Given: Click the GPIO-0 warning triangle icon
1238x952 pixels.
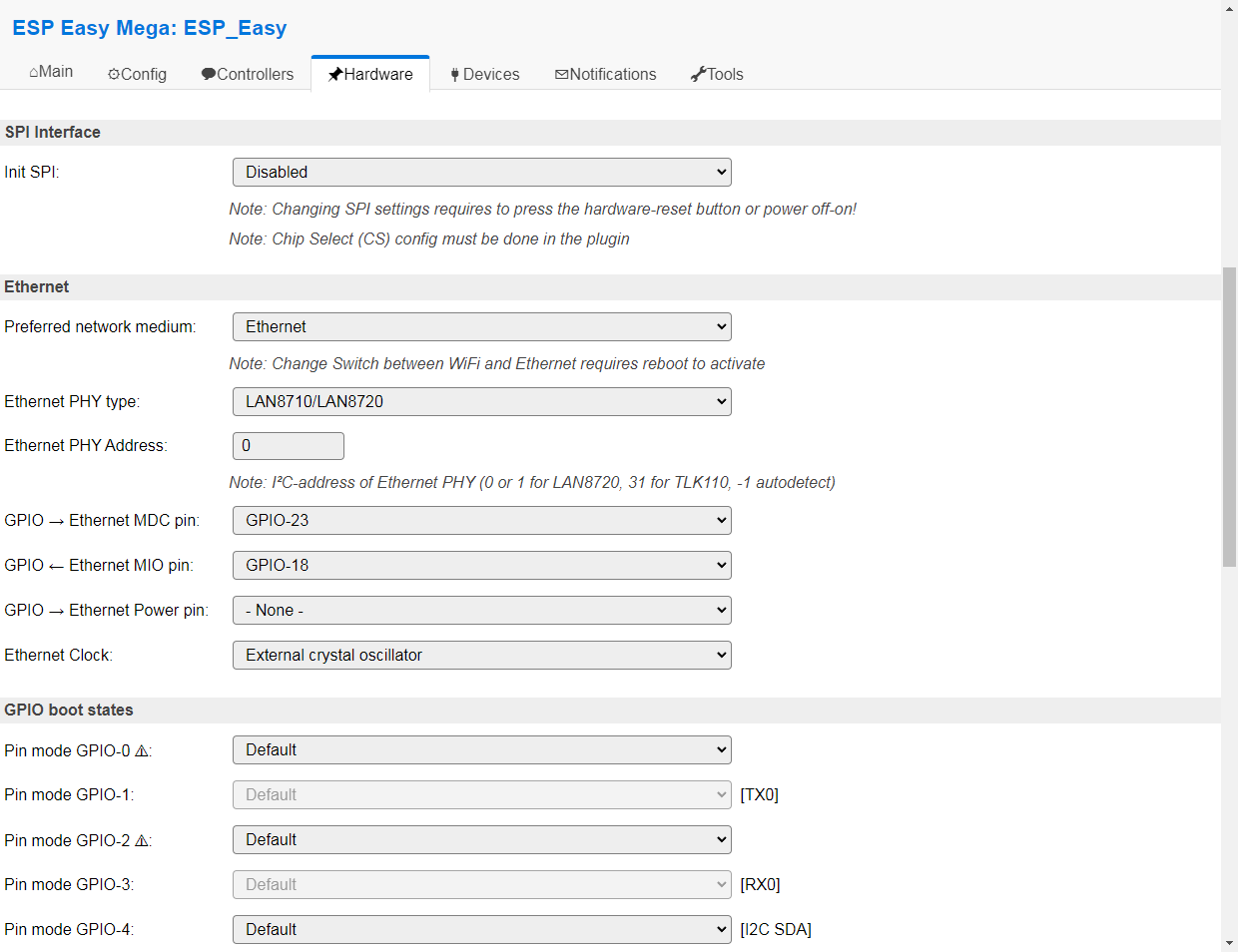Looking at the screenshot, I should 141,751.
